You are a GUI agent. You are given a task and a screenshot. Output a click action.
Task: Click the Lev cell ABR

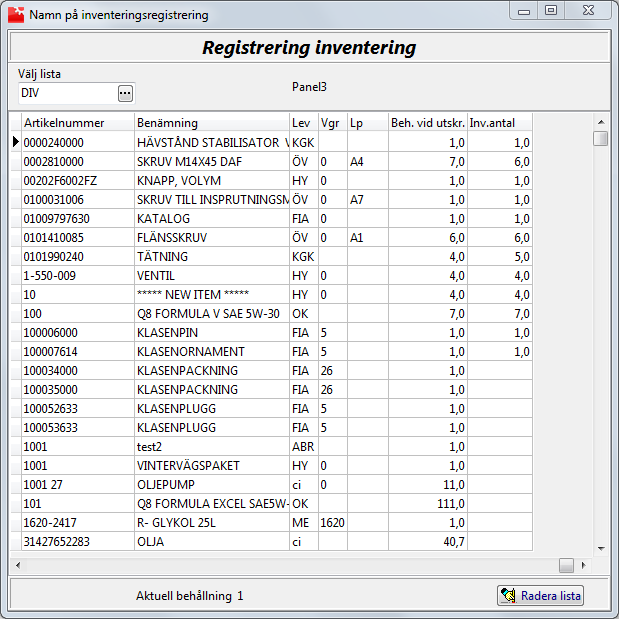tap(304, 446)
